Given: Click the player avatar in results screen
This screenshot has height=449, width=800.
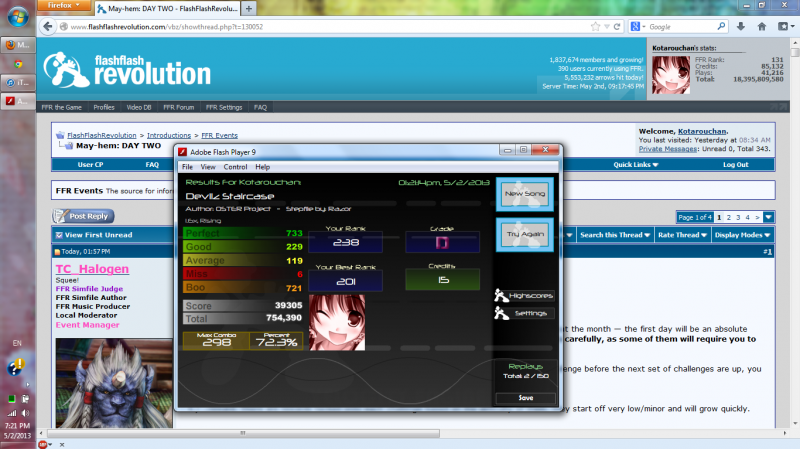Looking at the screenshot, I should (x=337, y=322).
